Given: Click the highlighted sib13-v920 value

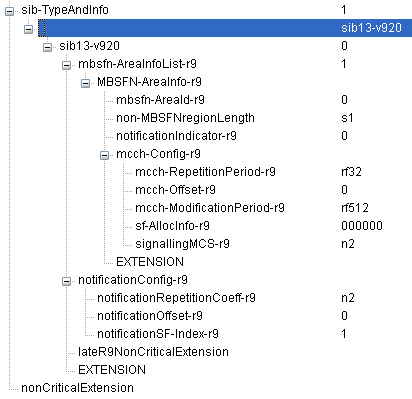Looking at the screenshot, I should (371, 28).
